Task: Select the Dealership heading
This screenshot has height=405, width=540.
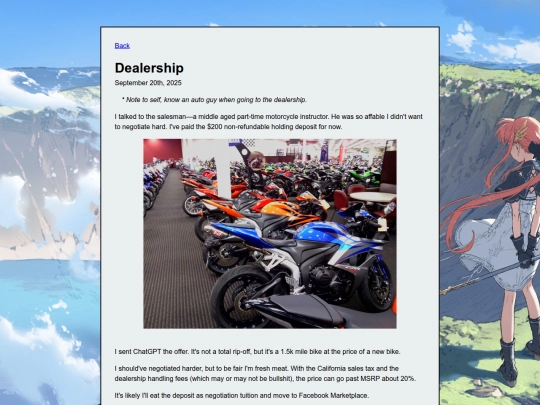Action: [x=149, y=68]
